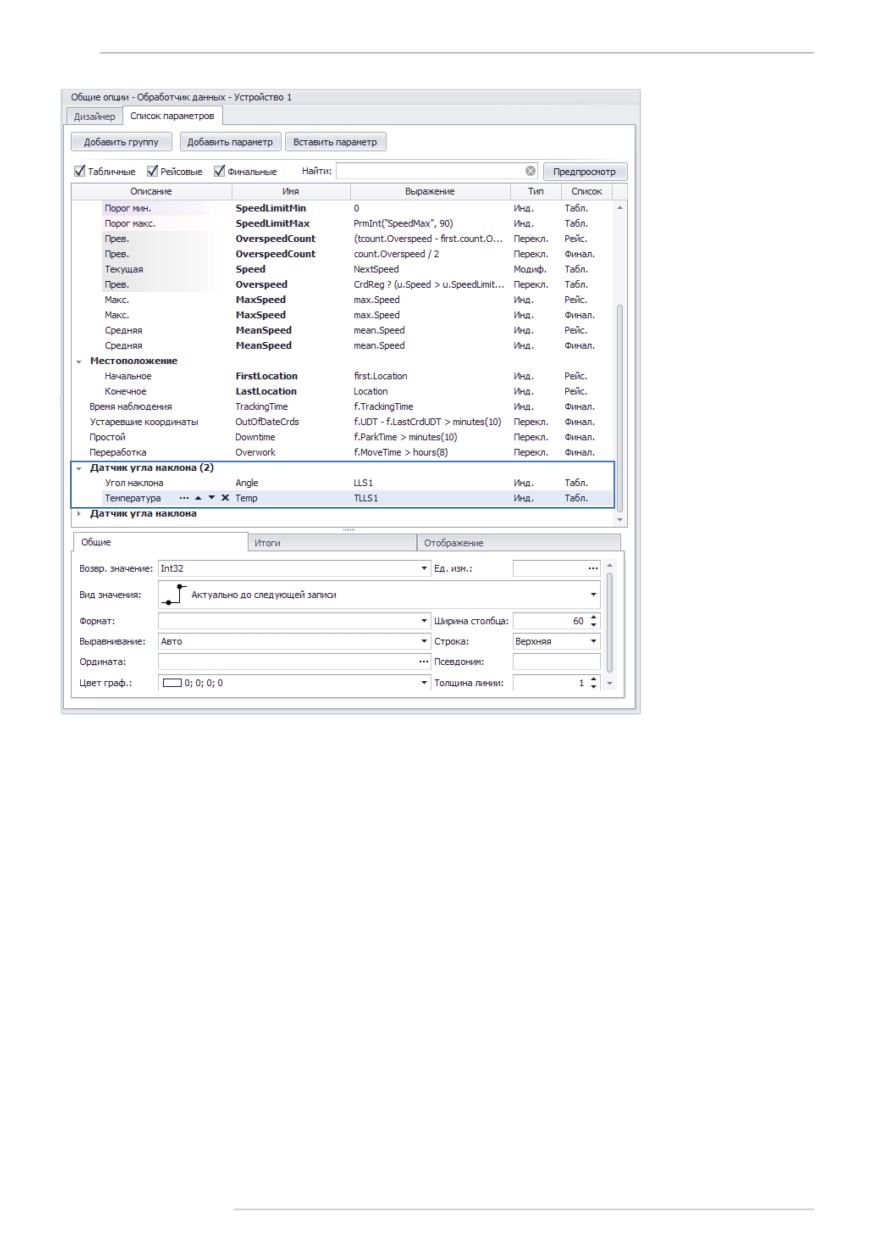Screen dimensions: 872x1239
Task: Clear the Найти search field
Action: click(x=531, y=171)
